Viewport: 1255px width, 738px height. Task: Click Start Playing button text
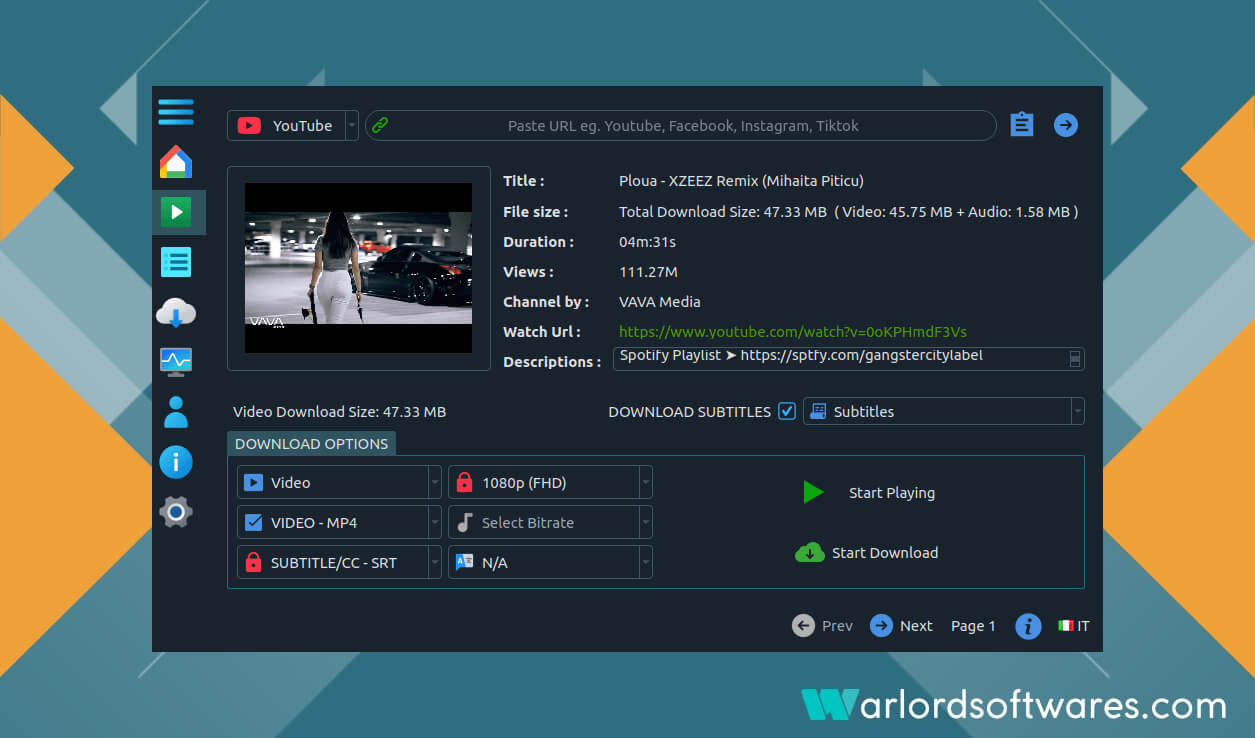pos(892,492)
